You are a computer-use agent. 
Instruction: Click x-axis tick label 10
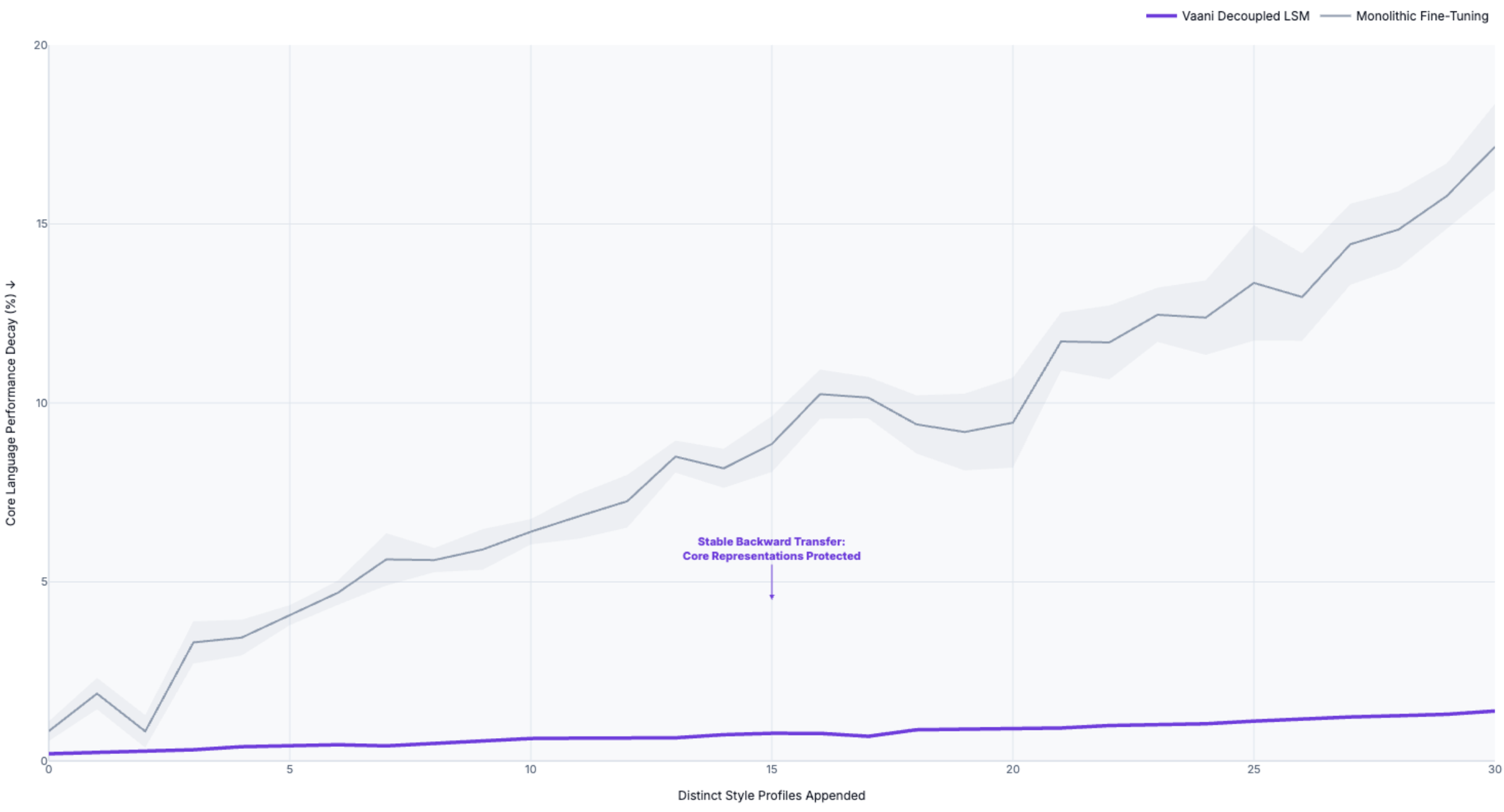(x=530, y=769)
